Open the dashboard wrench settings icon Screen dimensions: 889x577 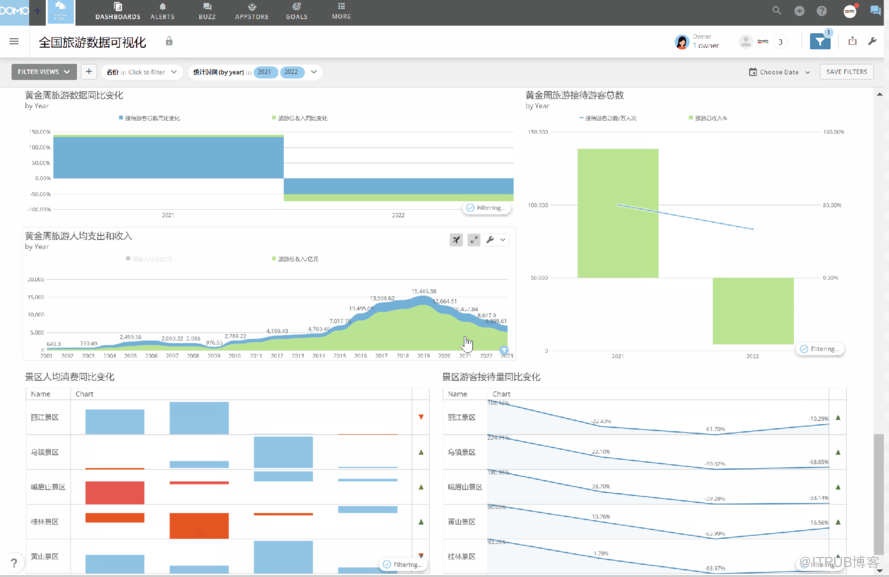click(873, 41)
